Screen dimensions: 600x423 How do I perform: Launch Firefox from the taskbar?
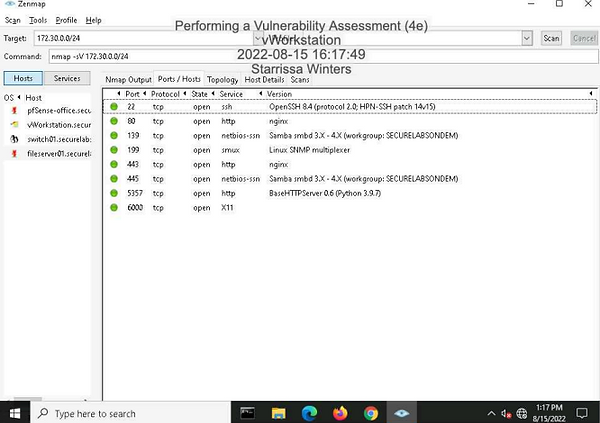point(340,413)
